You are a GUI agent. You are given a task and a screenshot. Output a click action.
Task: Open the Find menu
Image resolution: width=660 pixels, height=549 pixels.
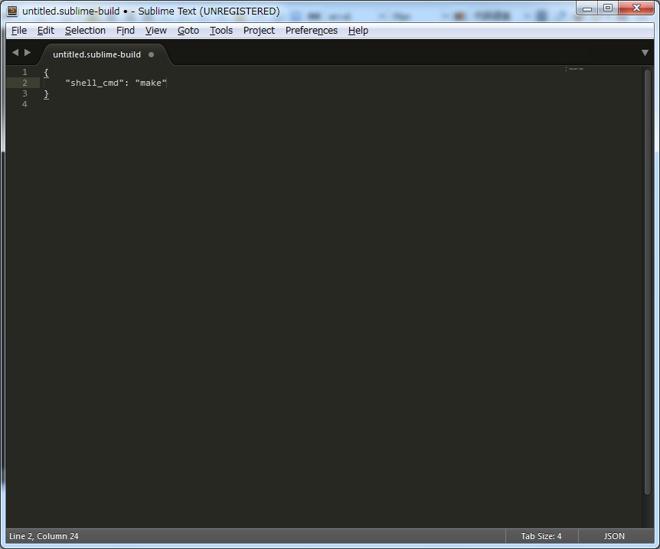pos(125,30)
